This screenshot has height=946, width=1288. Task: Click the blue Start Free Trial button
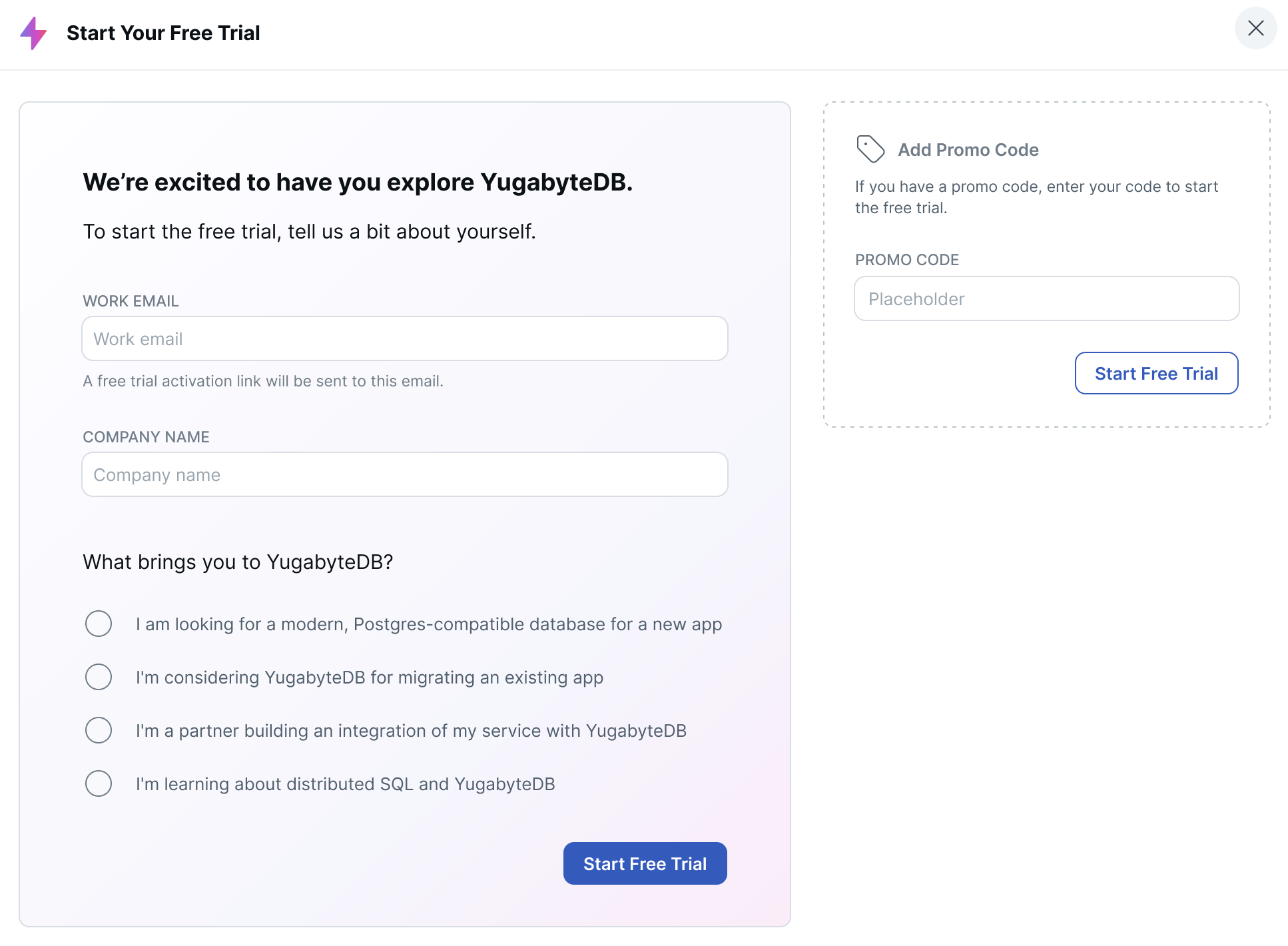[x=645, y=863]
